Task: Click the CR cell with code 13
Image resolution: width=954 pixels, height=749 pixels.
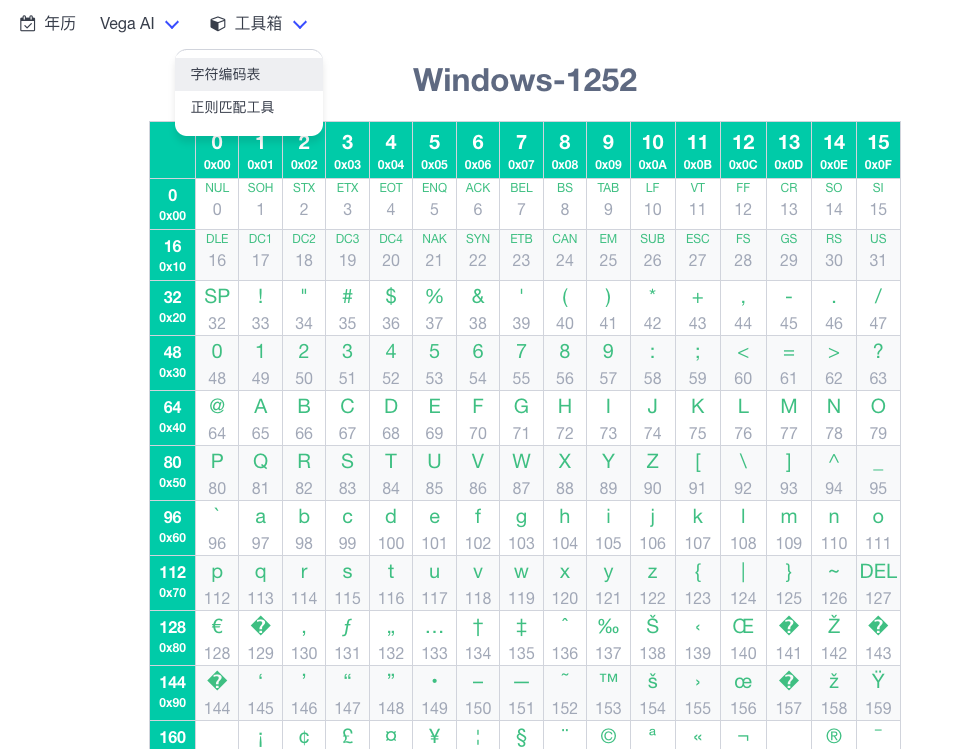Action: coord(789,204)
